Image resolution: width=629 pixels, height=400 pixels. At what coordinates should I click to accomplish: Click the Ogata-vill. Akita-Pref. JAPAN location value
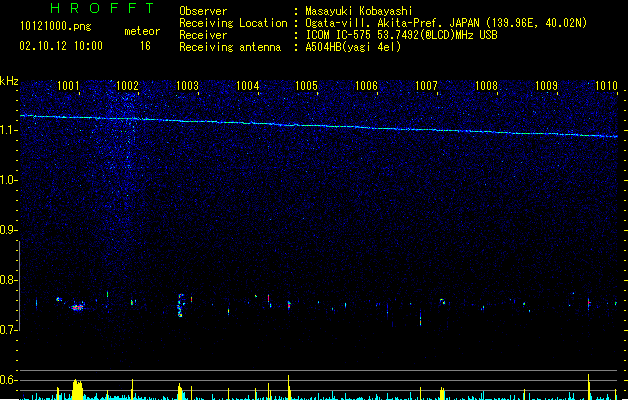point(446,23)
